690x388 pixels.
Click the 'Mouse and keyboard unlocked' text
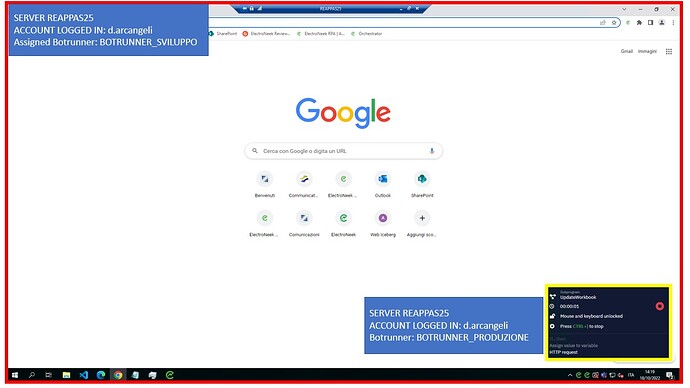pos(591,316)
